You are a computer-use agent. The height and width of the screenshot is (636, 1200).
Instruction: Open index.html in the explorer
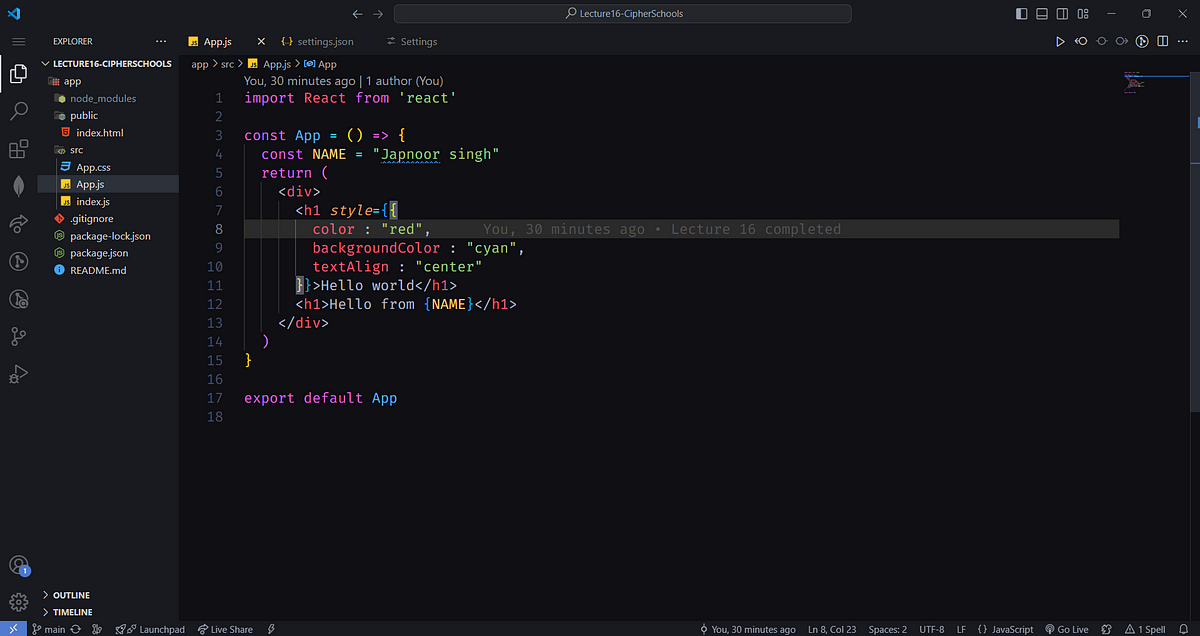(x=108, y=132)
